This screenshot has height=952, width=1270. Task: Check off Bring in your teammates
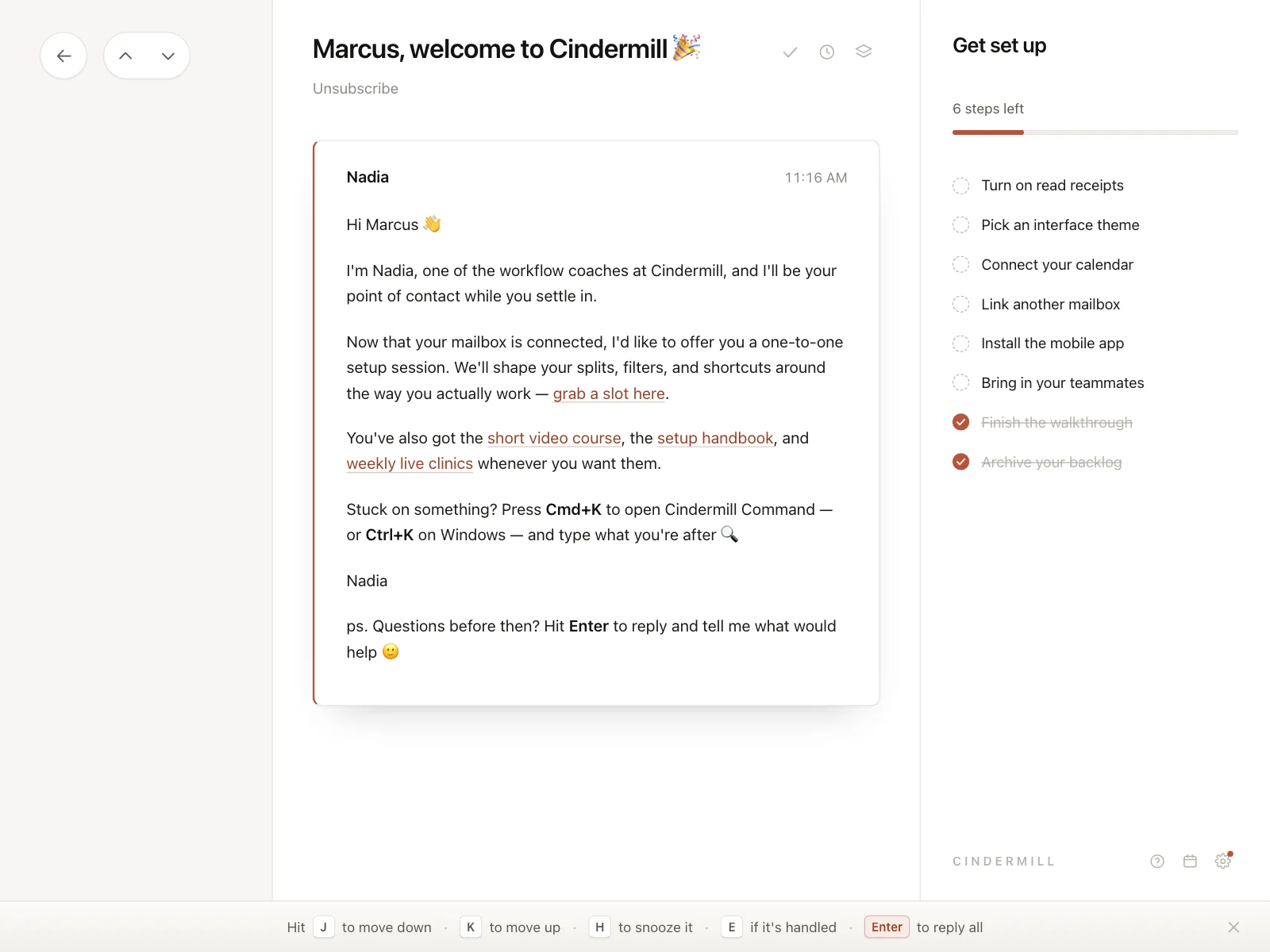960,383
